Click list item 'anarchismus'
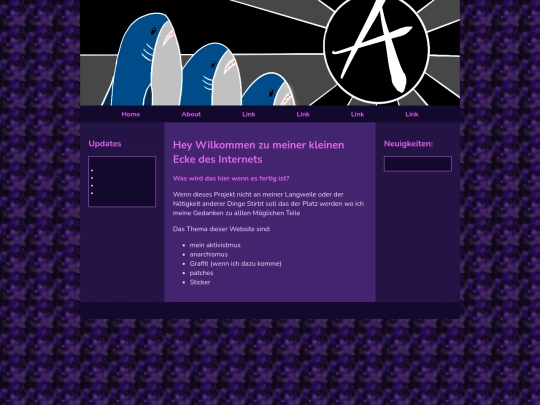The width and height of the screenshot is (540, 405). [x=209, y=255]
